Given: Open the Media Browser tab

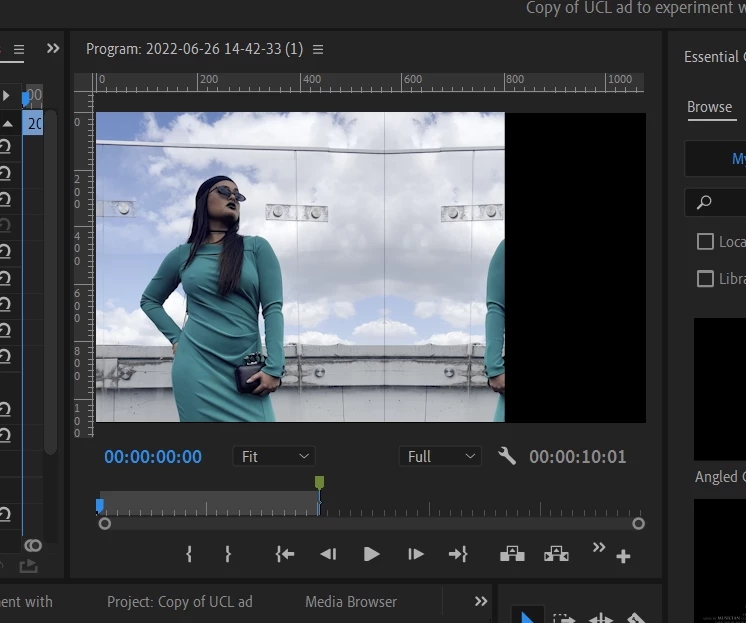Looking at the screenshot, I should tap(351, 602).
